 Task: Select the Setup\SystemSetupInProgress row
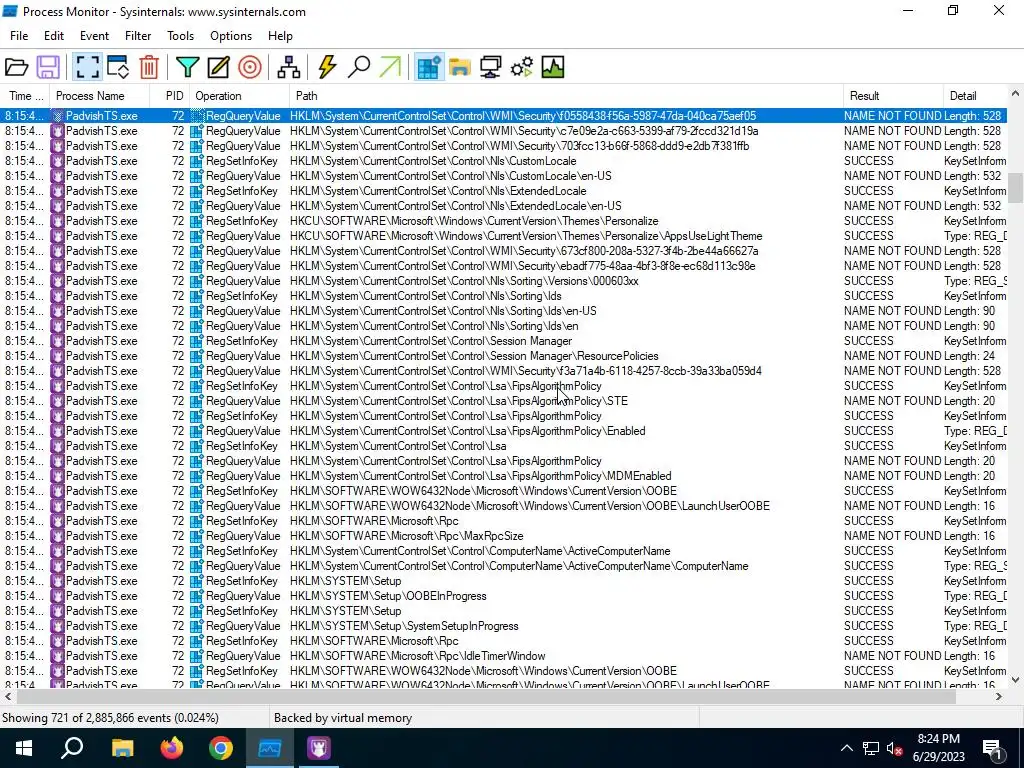point(503,626)
